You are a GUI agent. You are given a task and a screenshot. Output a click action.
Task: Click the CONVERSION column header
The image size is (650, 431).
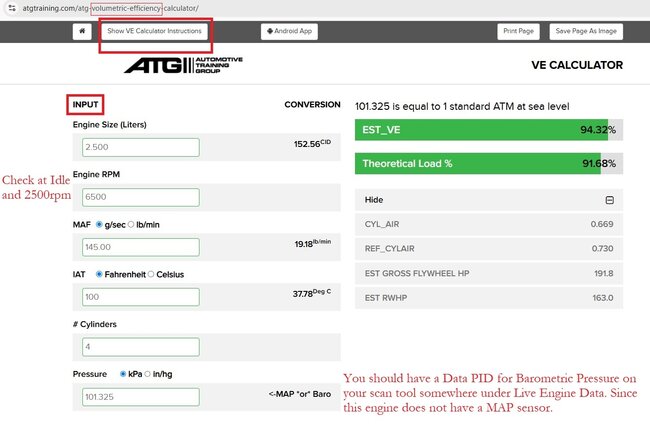point(312,104)
